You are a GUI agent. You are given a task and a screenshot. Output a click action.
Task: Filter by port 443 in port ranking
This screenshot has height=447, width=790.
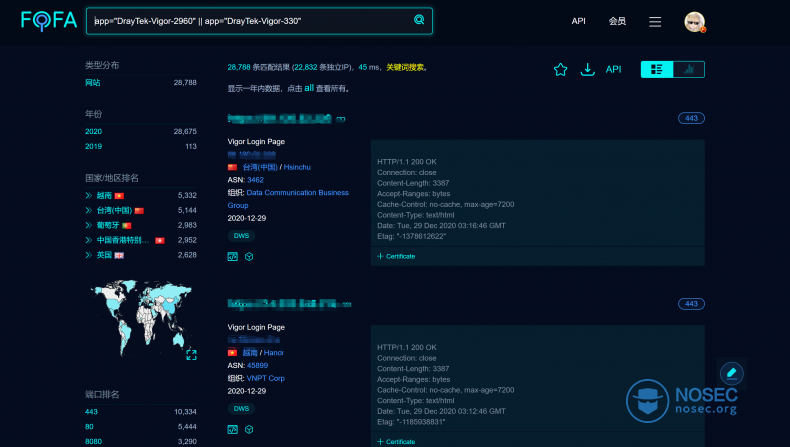pyautogui.click(x=91, y=412)
